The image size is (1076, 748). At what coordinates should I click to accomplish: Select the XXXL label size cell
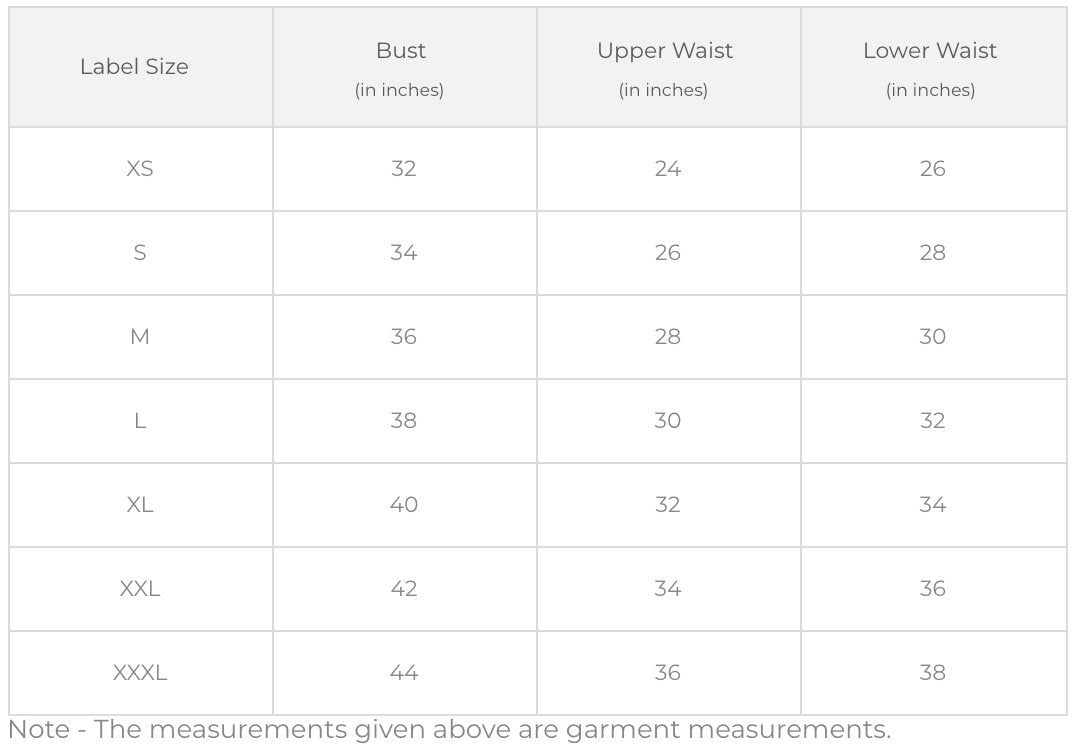(140, 673)
